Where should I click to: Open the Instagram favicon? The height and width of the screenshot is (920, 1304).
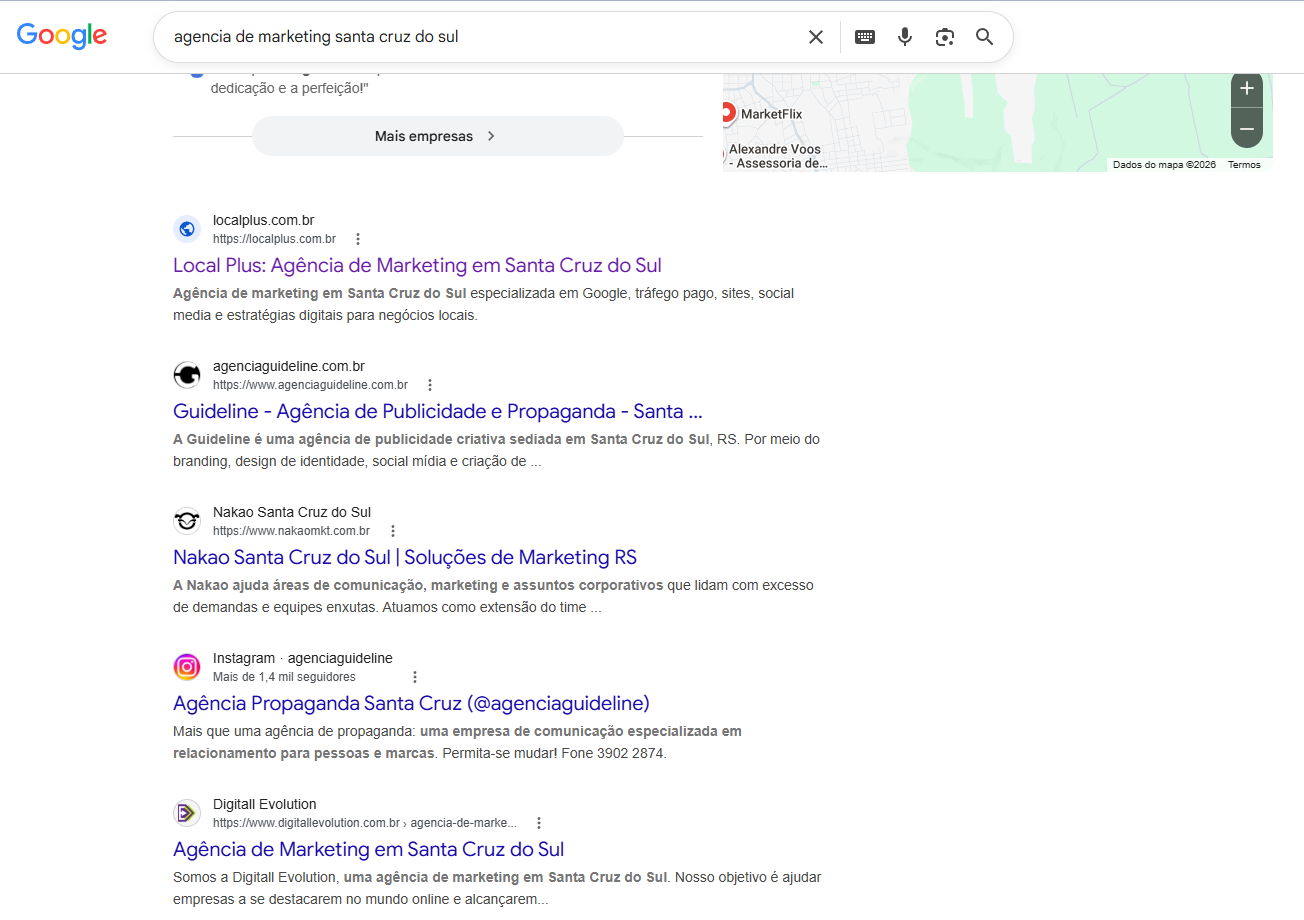[x=187, y=667]
